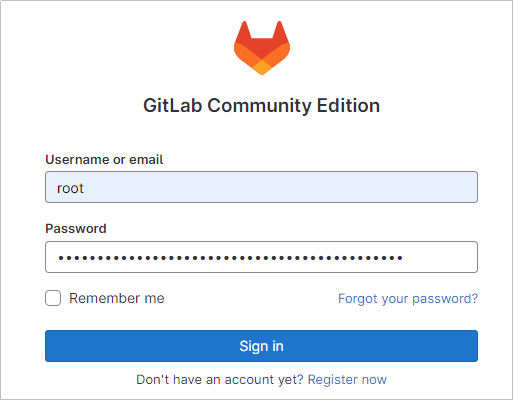Click the "Username or email" label
Image resolution: width=513 pixels, height=400 pixels.
coord(104,160)
